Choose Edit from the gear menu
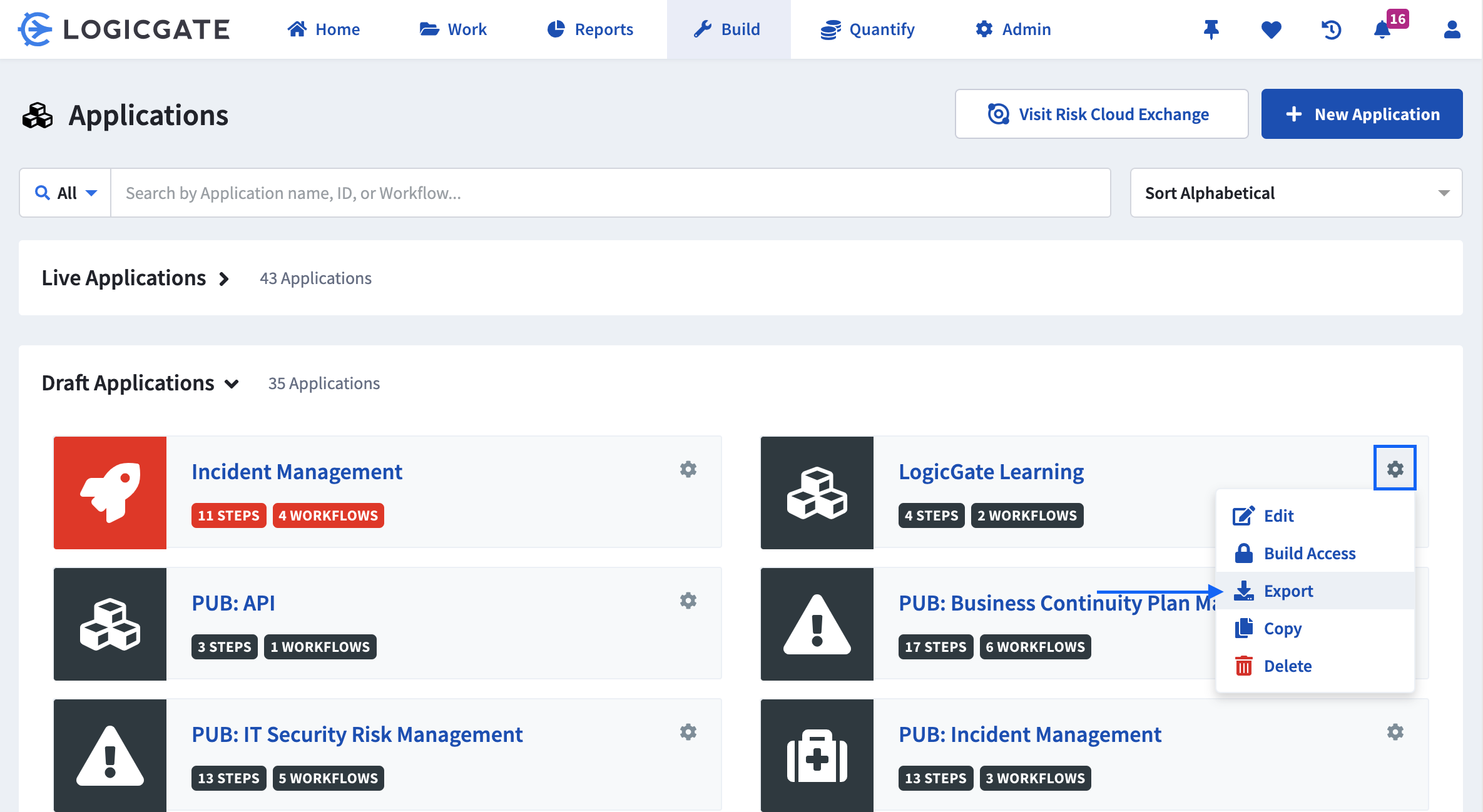This screenshot has height=812, width=1483. 1315,515
